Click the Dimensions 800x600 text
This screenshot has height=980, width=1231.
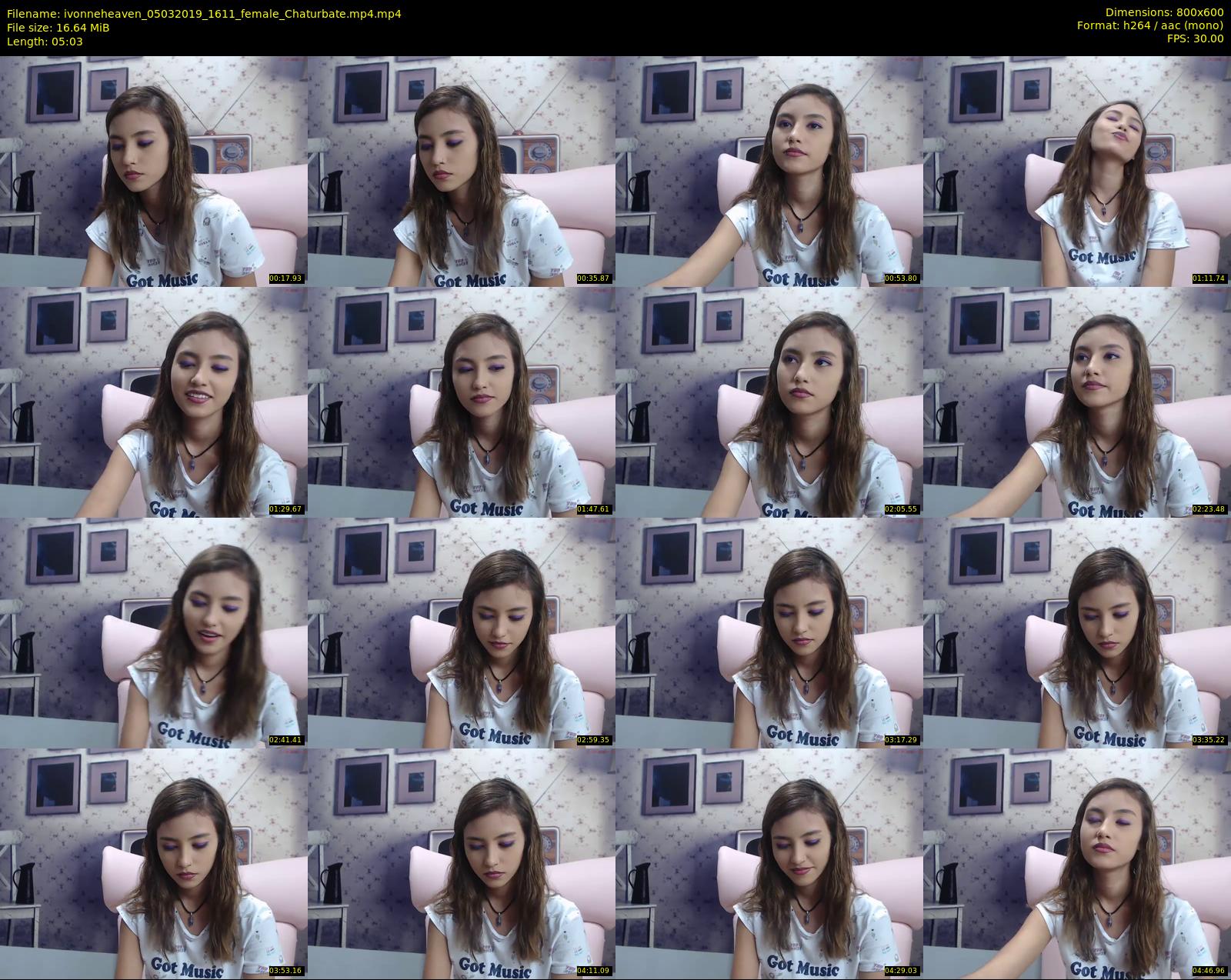pos(1164,12)
